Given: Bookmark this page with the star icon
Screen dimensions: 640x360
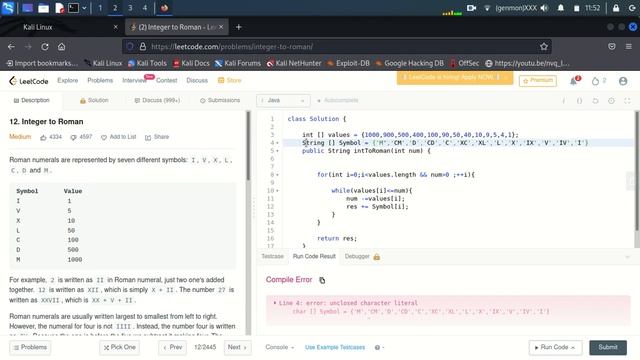Looking at the screenshot, I should (544, 47).
